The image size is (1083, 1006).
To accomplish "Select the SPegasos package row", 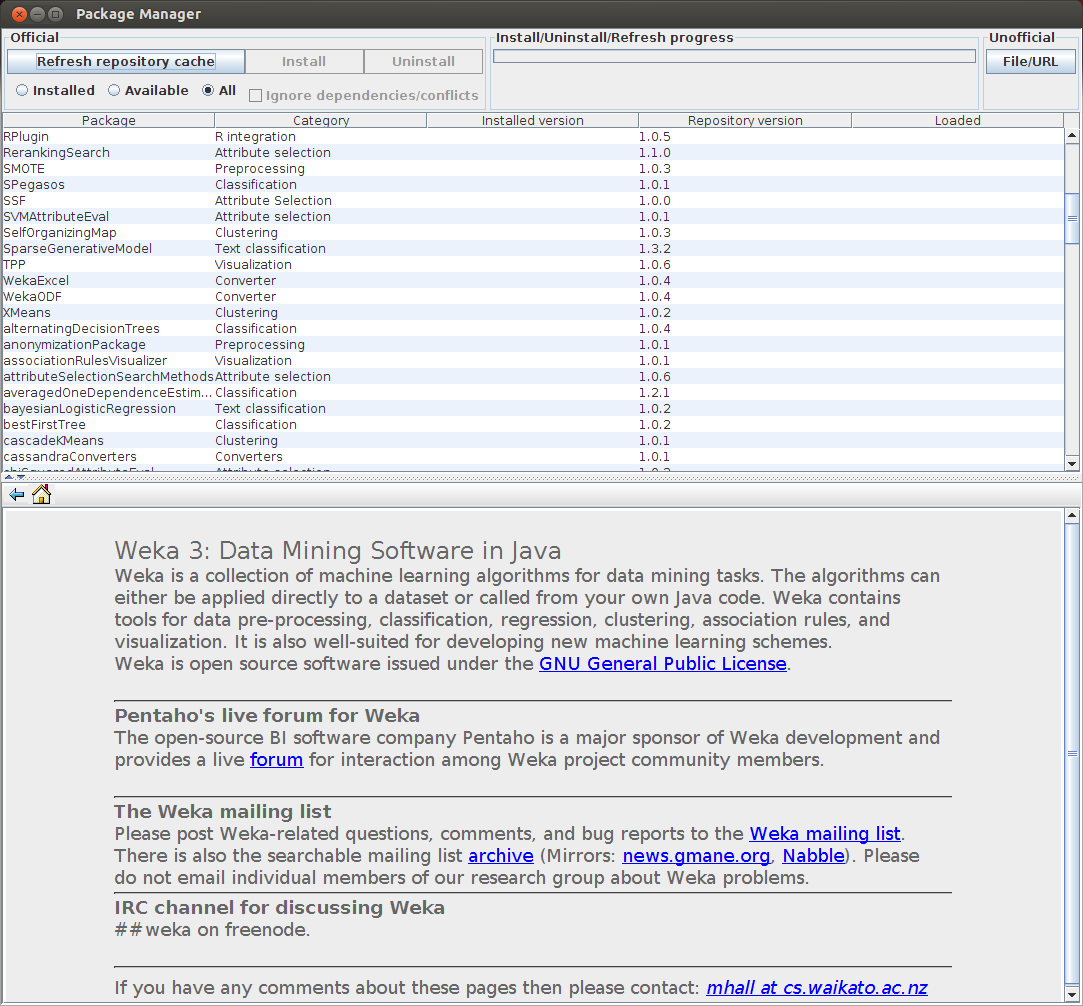I will coord(533,184).
